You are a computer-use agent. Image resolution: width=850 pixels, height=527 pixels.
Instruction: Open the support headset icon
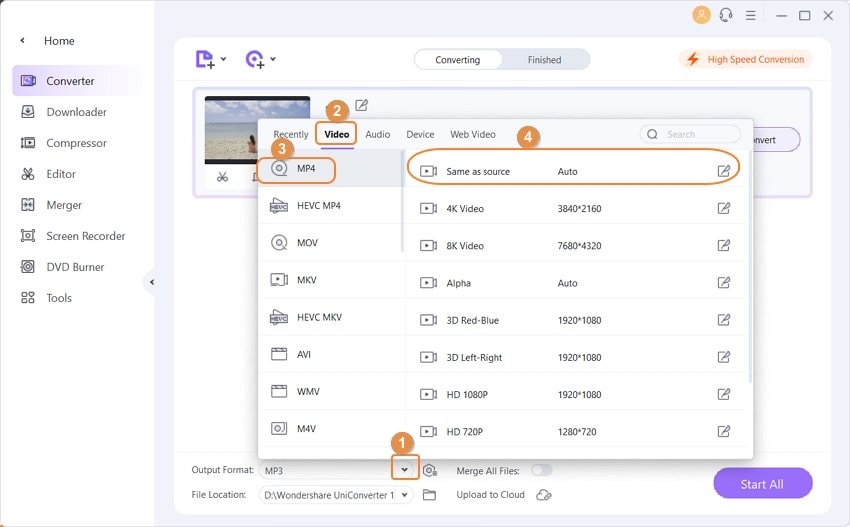[726, 15]
